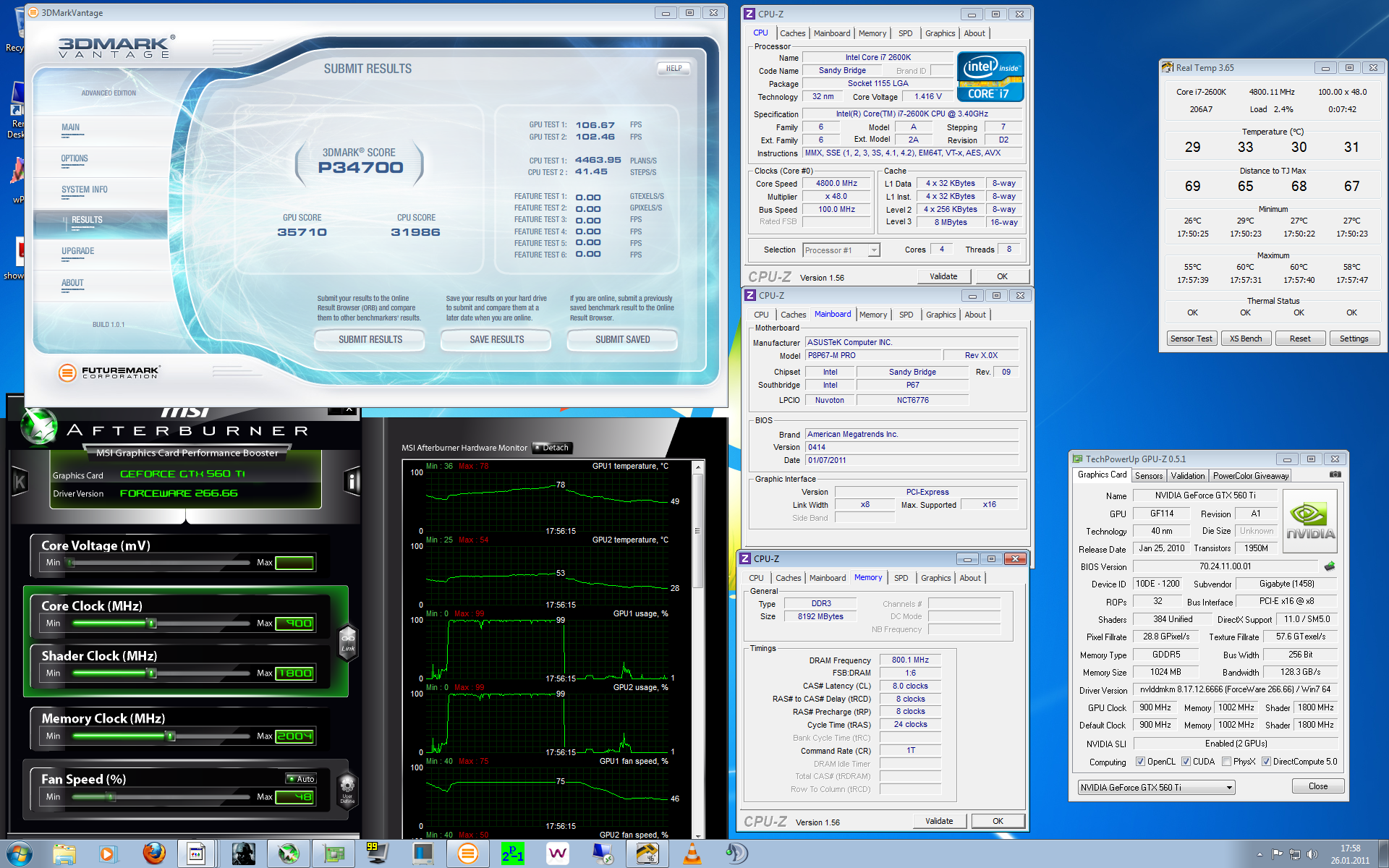Image resolution: width=1389 pixels, height=868 pixels.
Task: Open Windows Explorer from the taskbar
Action: 64,854
